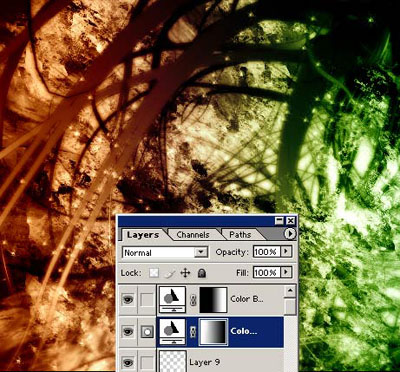Select Color B... adjustment layer icon thumbnail

pos(173,300)
